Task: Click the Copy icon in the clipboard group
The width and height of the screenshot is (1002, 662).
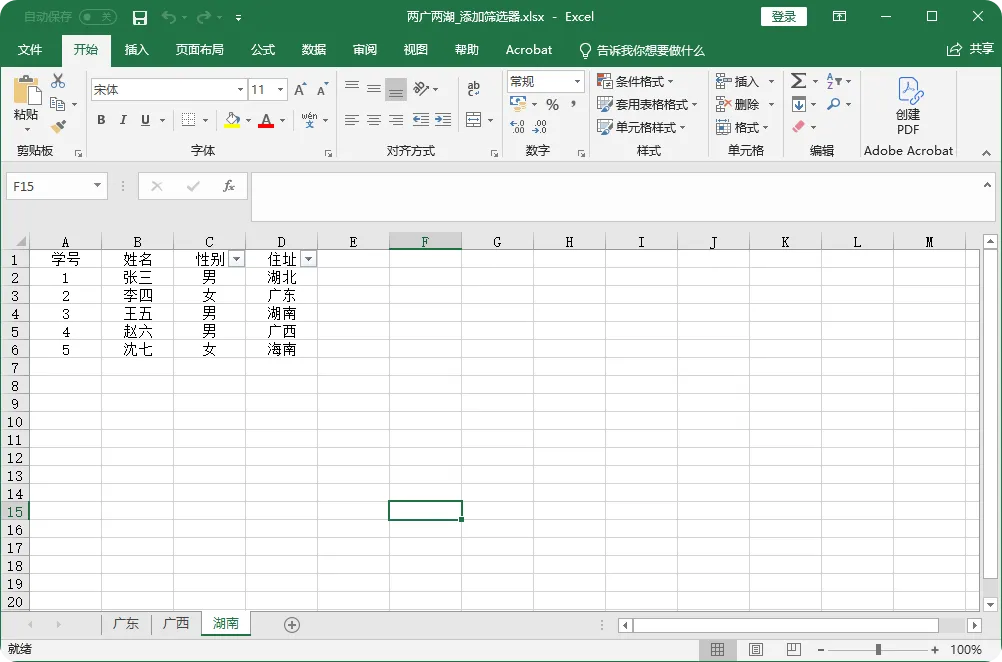Action: click(58, 104)
